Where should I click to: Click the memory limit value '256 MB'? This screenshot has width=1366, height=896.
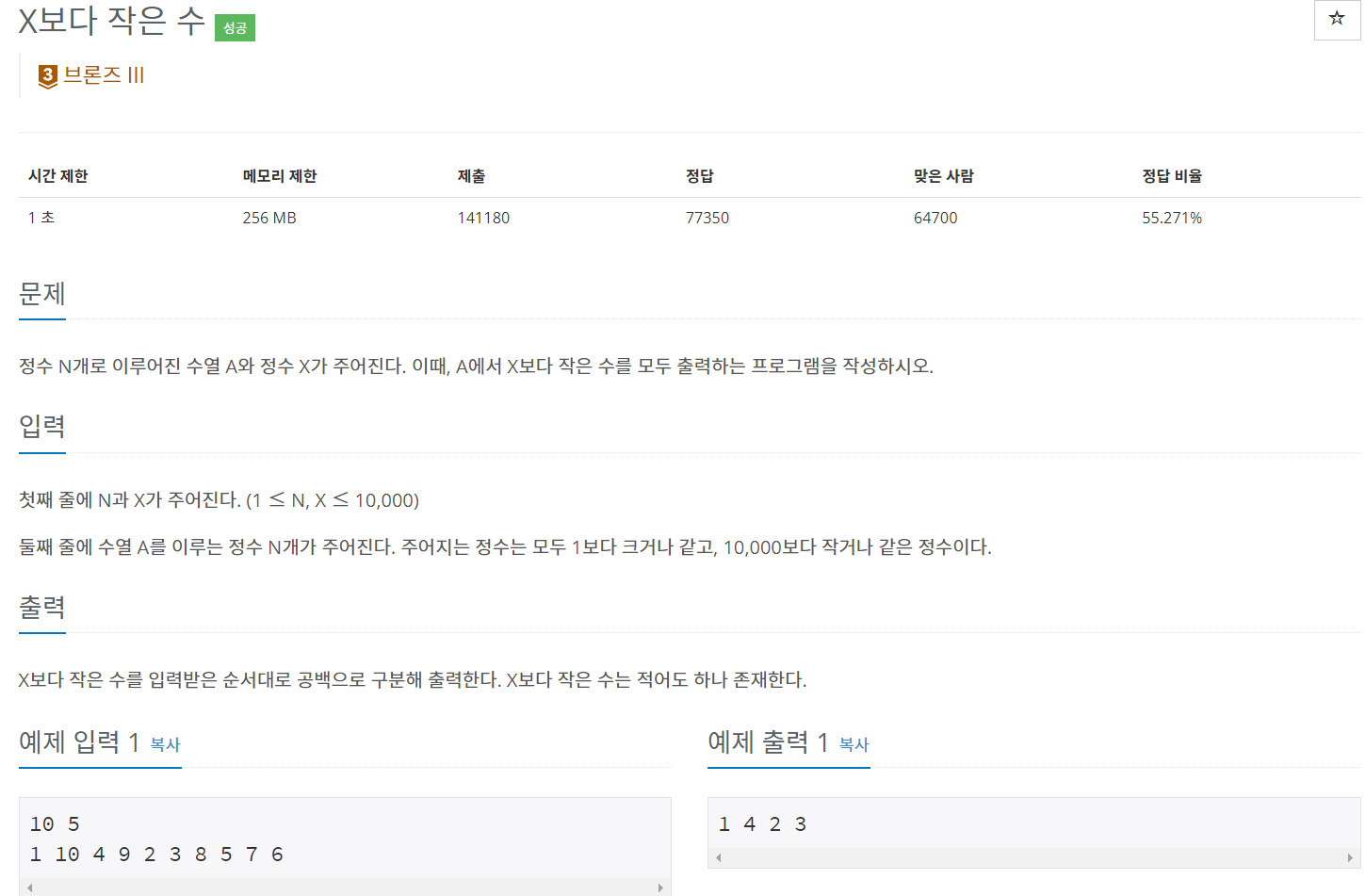pos(269,218)
